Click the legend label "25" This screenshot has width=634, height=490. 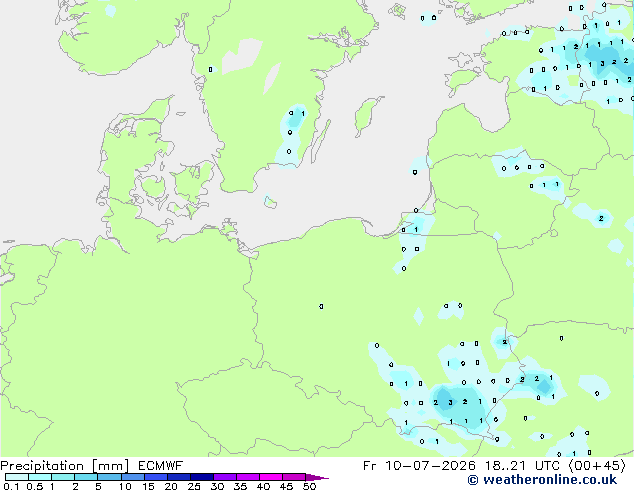pyautogui.click(x=194, y=486)
